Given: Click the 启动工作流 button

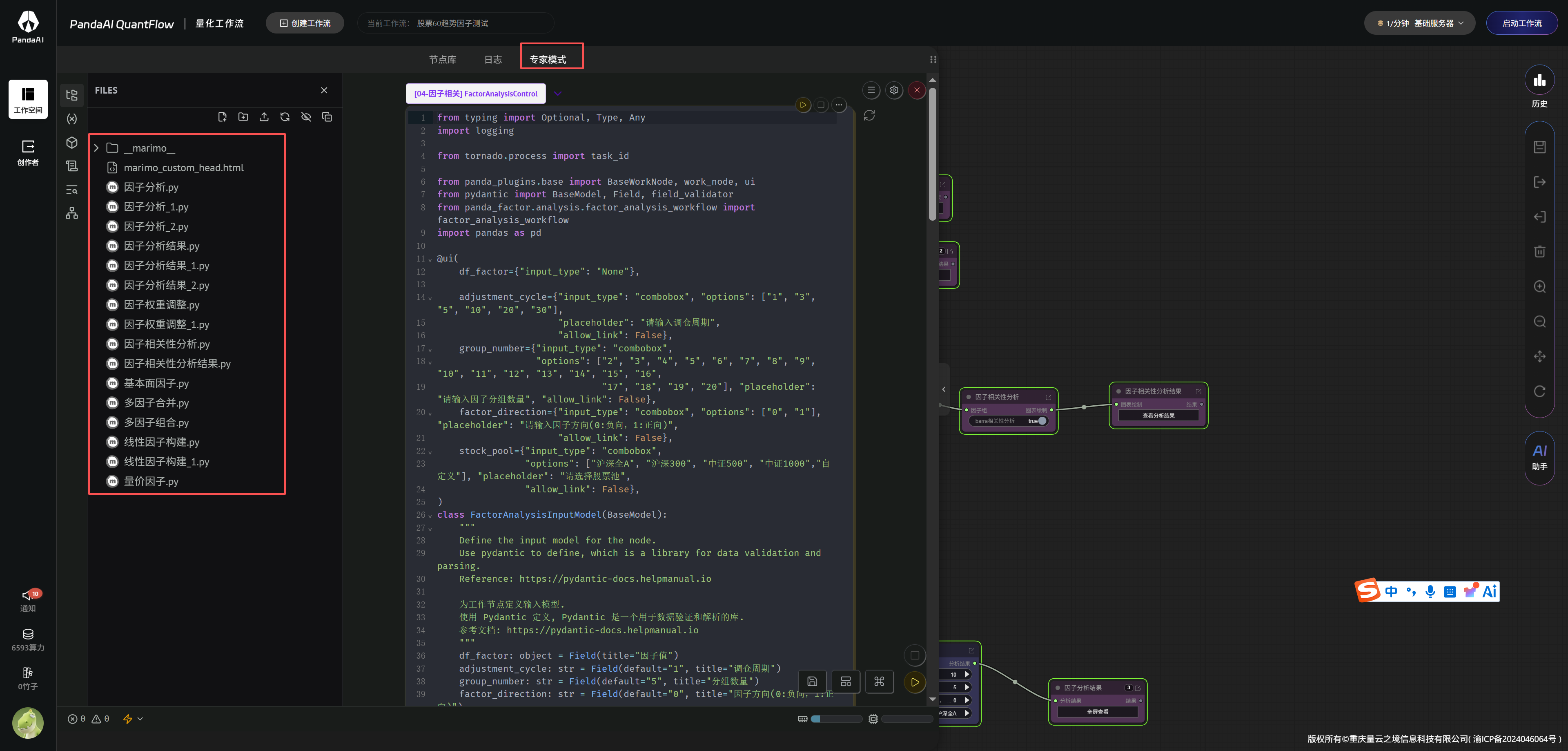Looking at the screenshot, I should tap(1522, 23).
